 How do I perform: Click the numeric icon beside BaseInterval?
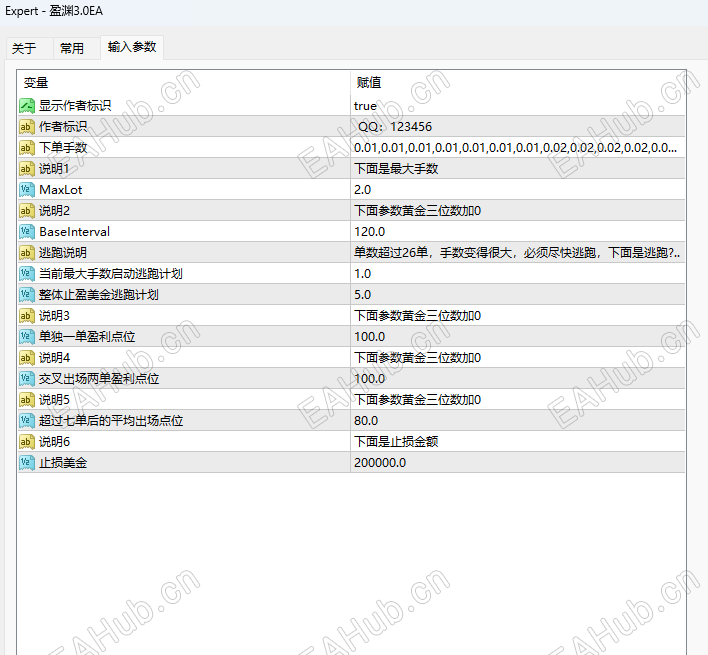(x=27, y=232)
